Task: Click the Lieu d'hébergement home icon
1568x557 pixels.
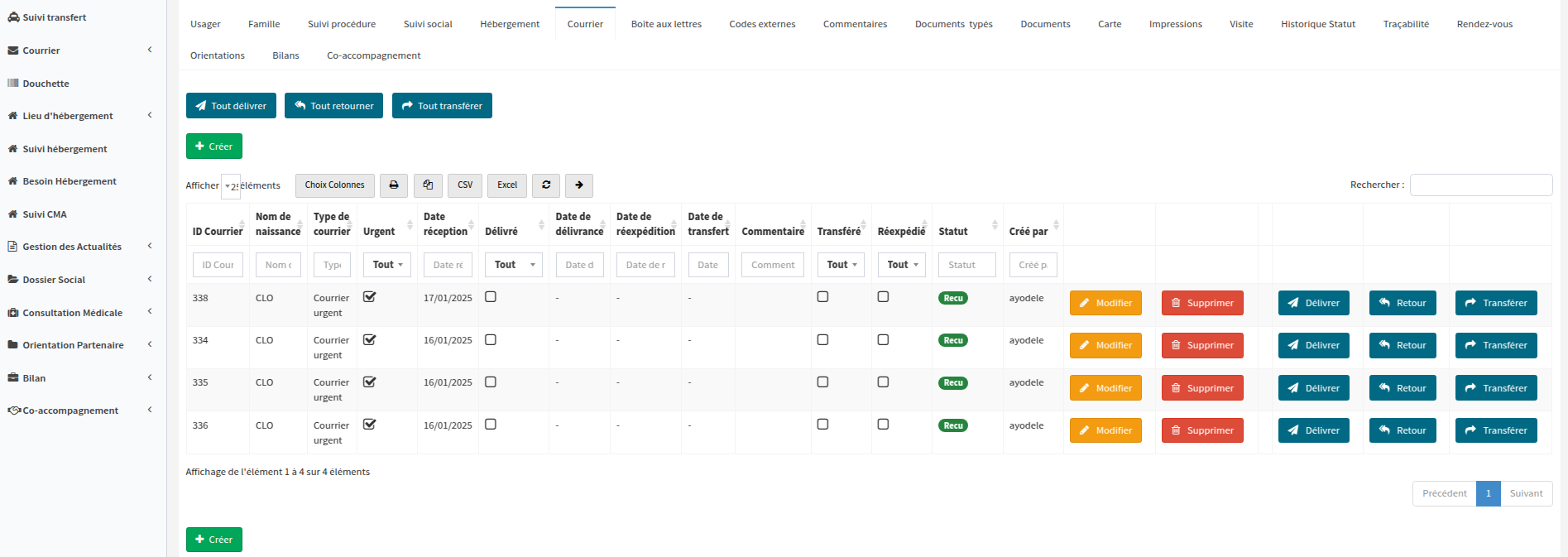Action: pos(13,116)
